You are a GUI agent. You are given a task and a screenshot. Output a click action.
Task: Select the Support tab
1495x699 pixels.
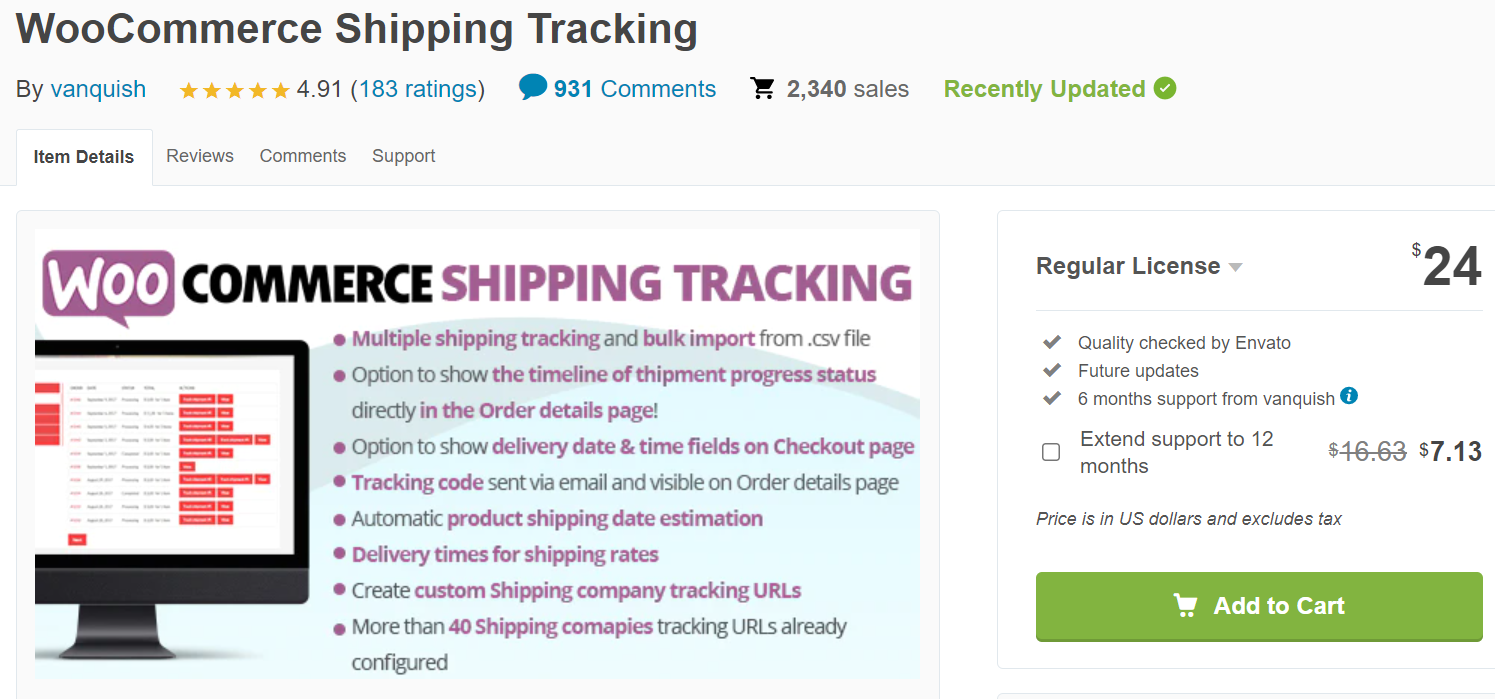404,156
